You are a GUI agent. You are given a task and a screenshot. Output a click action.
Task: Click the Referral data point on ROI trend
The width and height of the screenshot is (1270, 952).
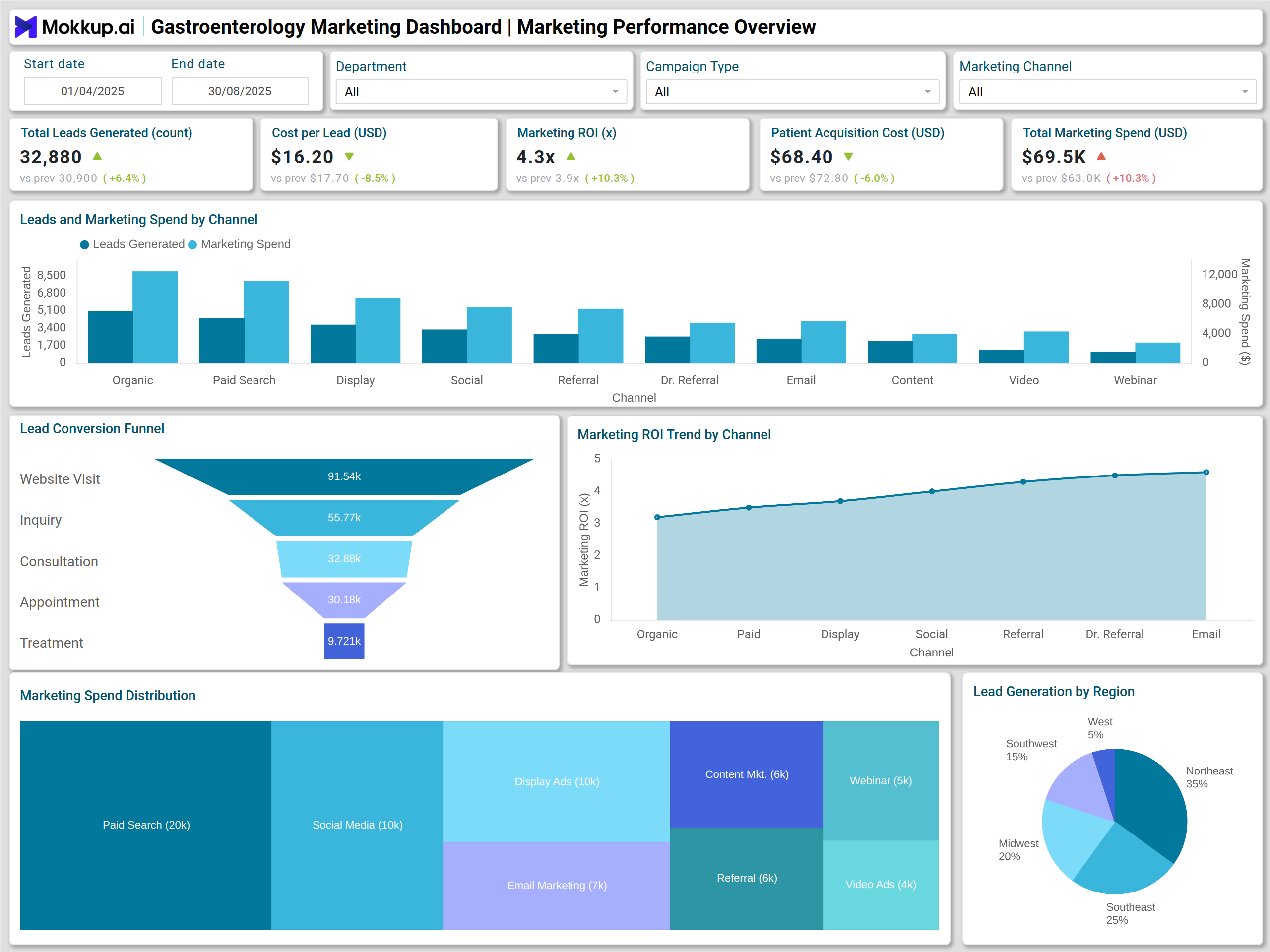coord(1023,482)
